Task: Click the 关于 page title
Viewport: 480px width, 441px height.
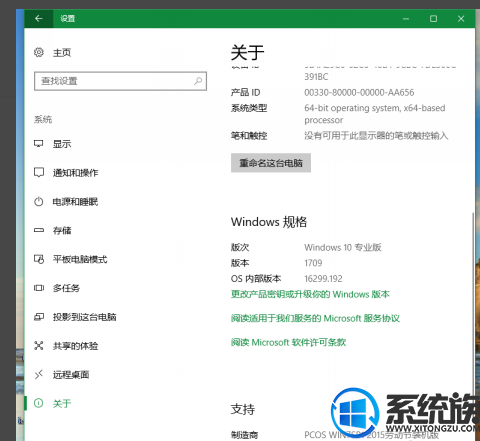Action: point(247,53)
